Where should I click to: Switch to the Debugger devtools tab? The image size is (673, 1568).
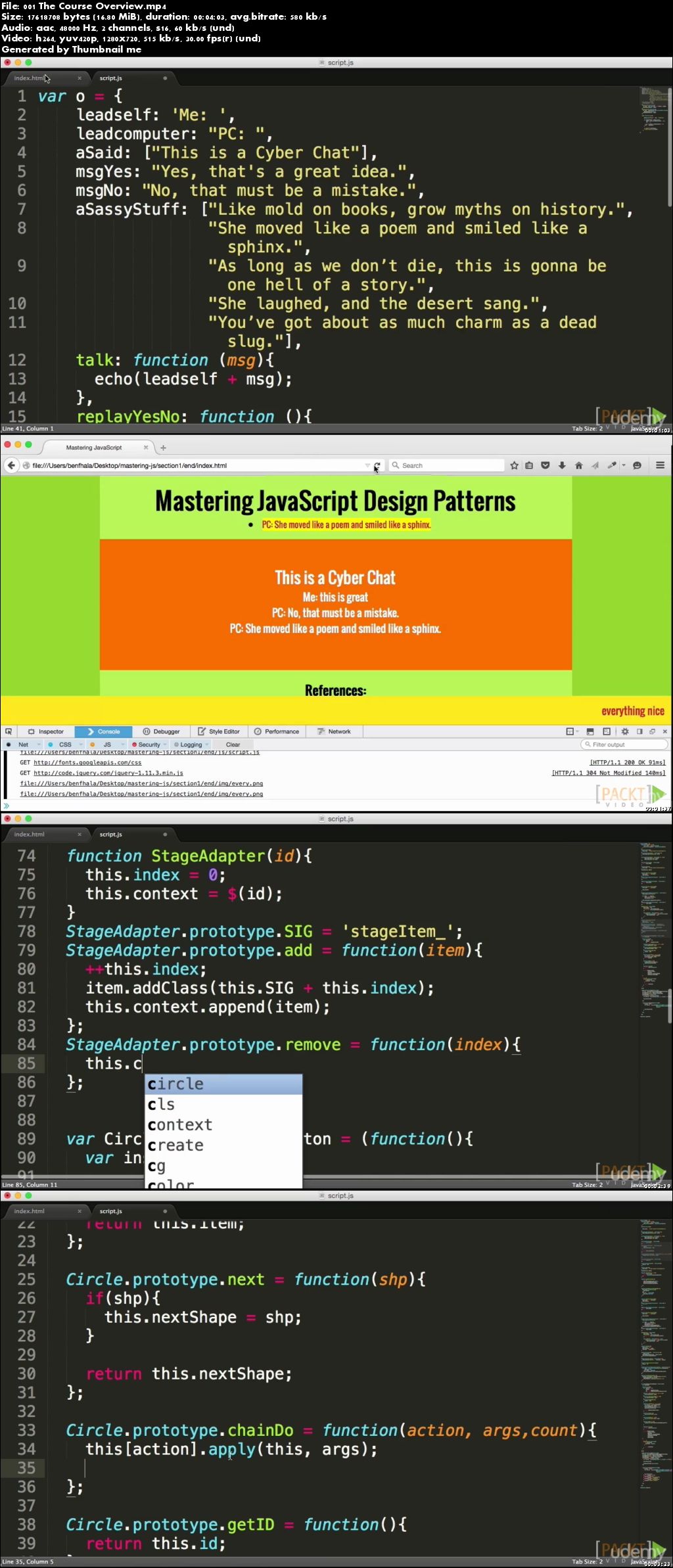(161, 731)
